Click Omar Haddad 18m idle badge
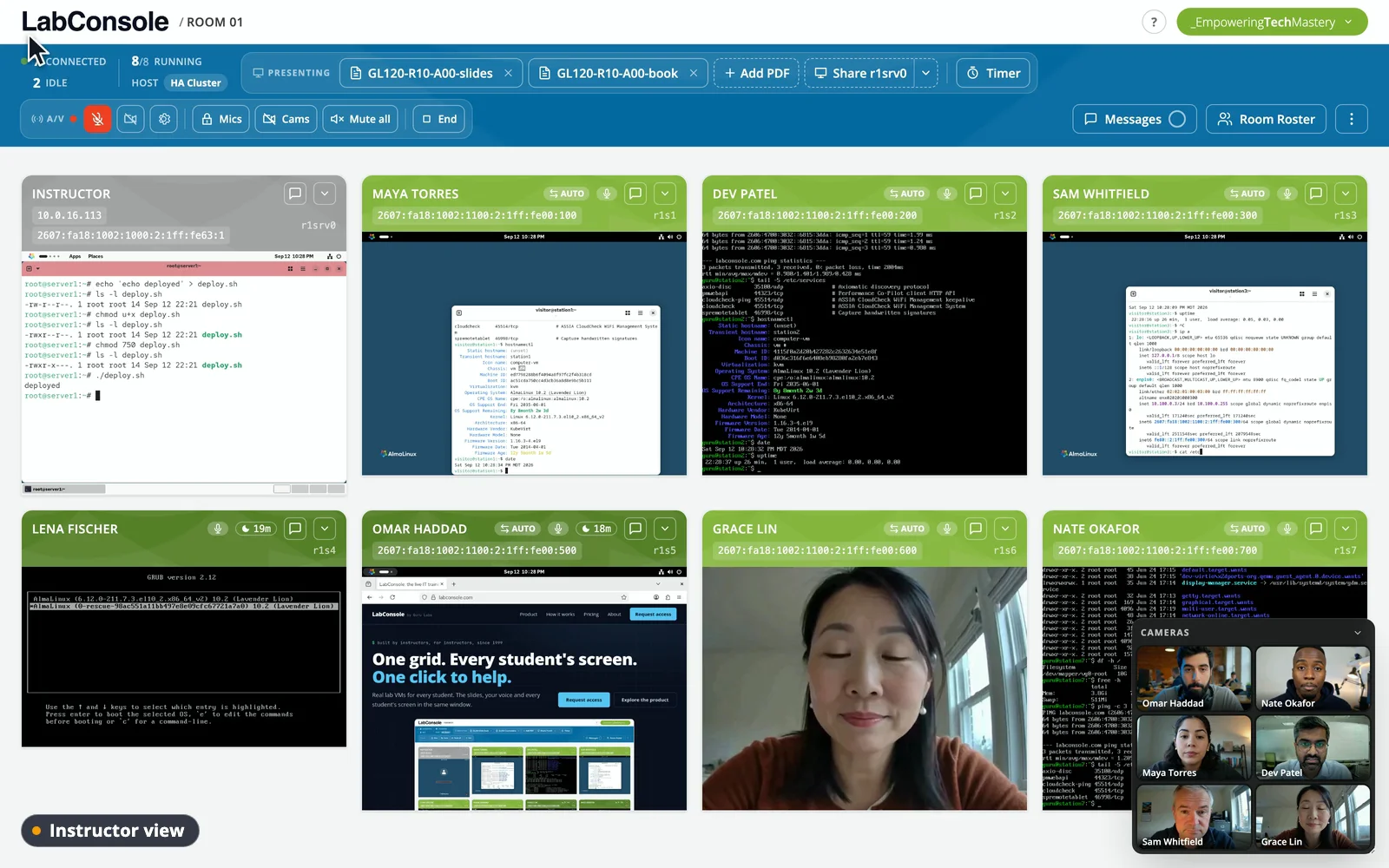The width and height of the screenshot is (1389, 868). coord(596,529)
